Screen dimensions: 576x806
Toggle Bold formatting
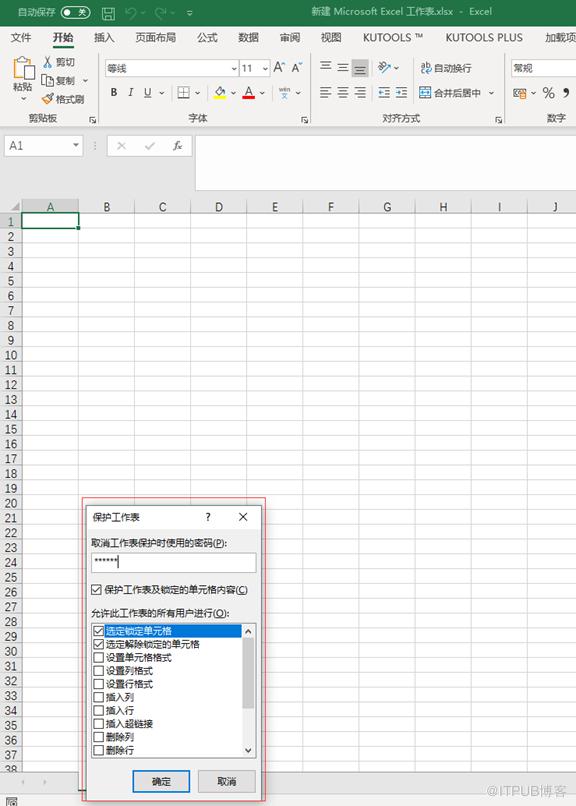(x=114, y=93)
